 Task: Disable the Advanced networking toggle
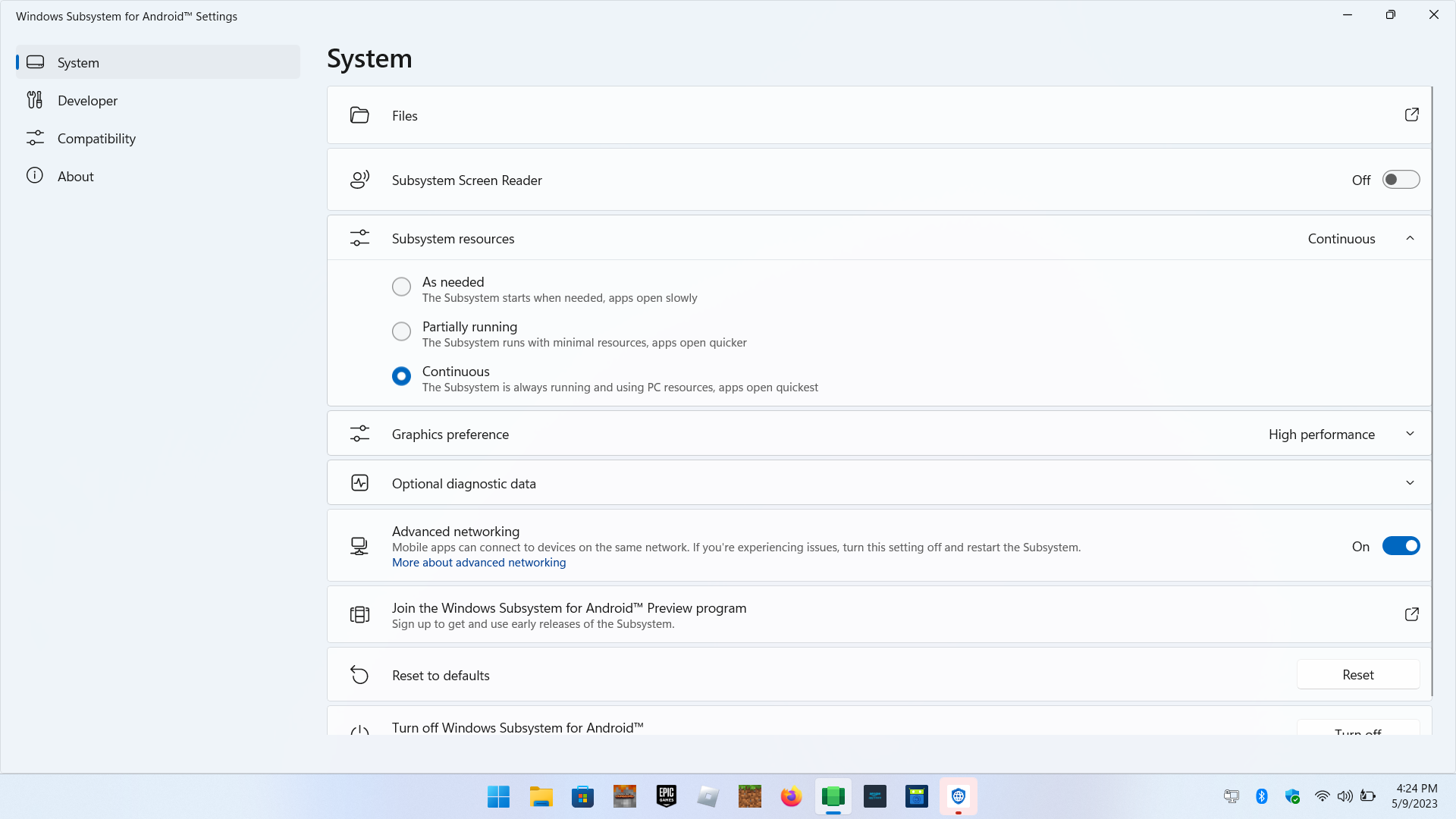[x=1401, y=546]
